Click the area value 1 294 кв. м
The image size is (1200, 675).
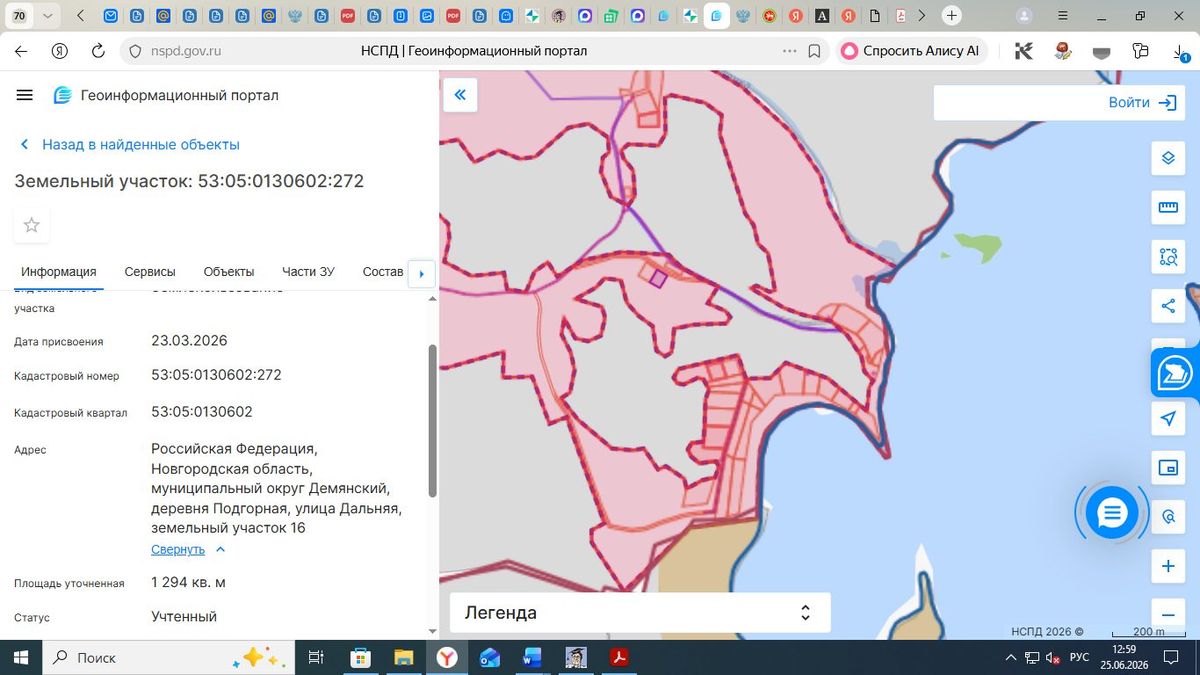[x=188, y=582]
